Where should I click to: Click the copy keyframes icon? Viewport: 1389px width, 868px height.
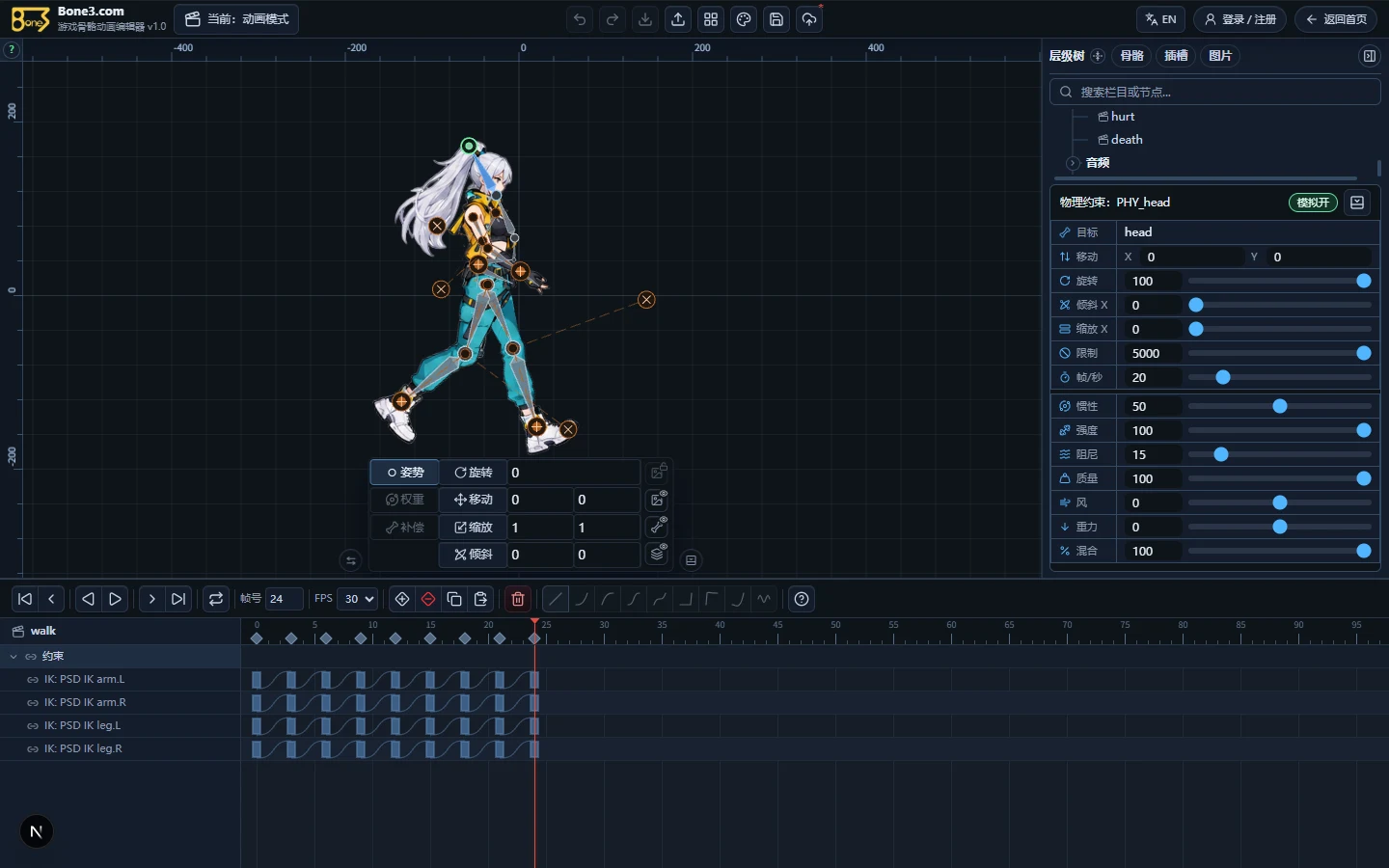point(454,599)
